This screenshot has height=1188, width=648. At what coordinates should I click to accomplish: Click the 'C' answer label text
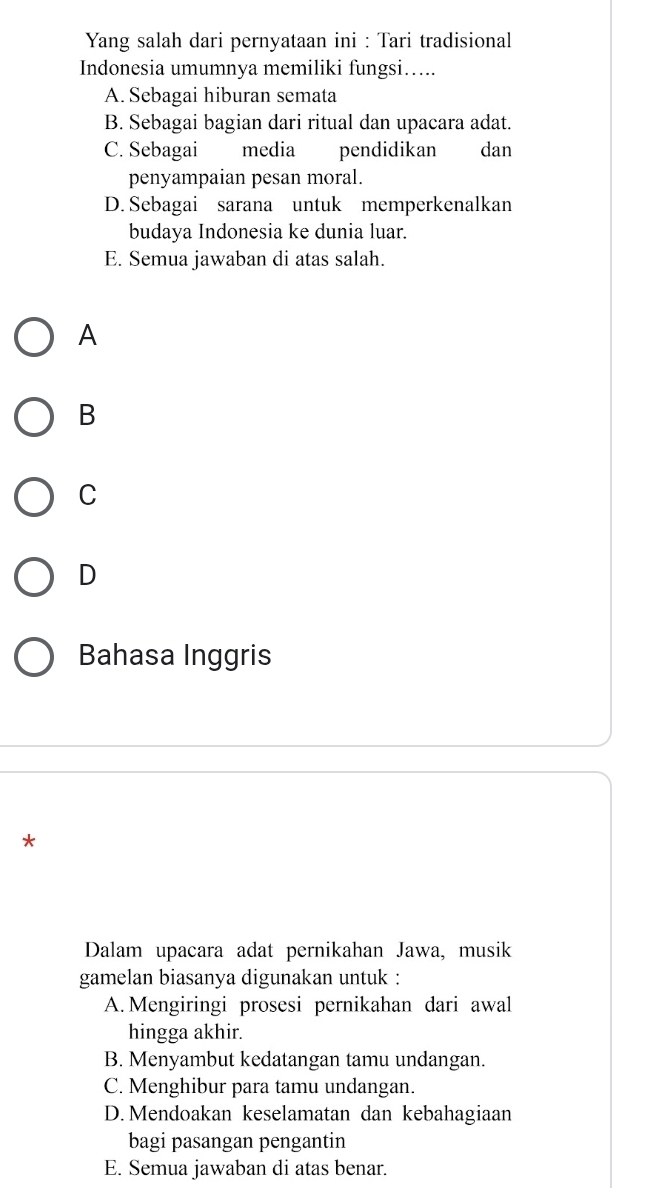pyautogui.click(x=88, y=496)
